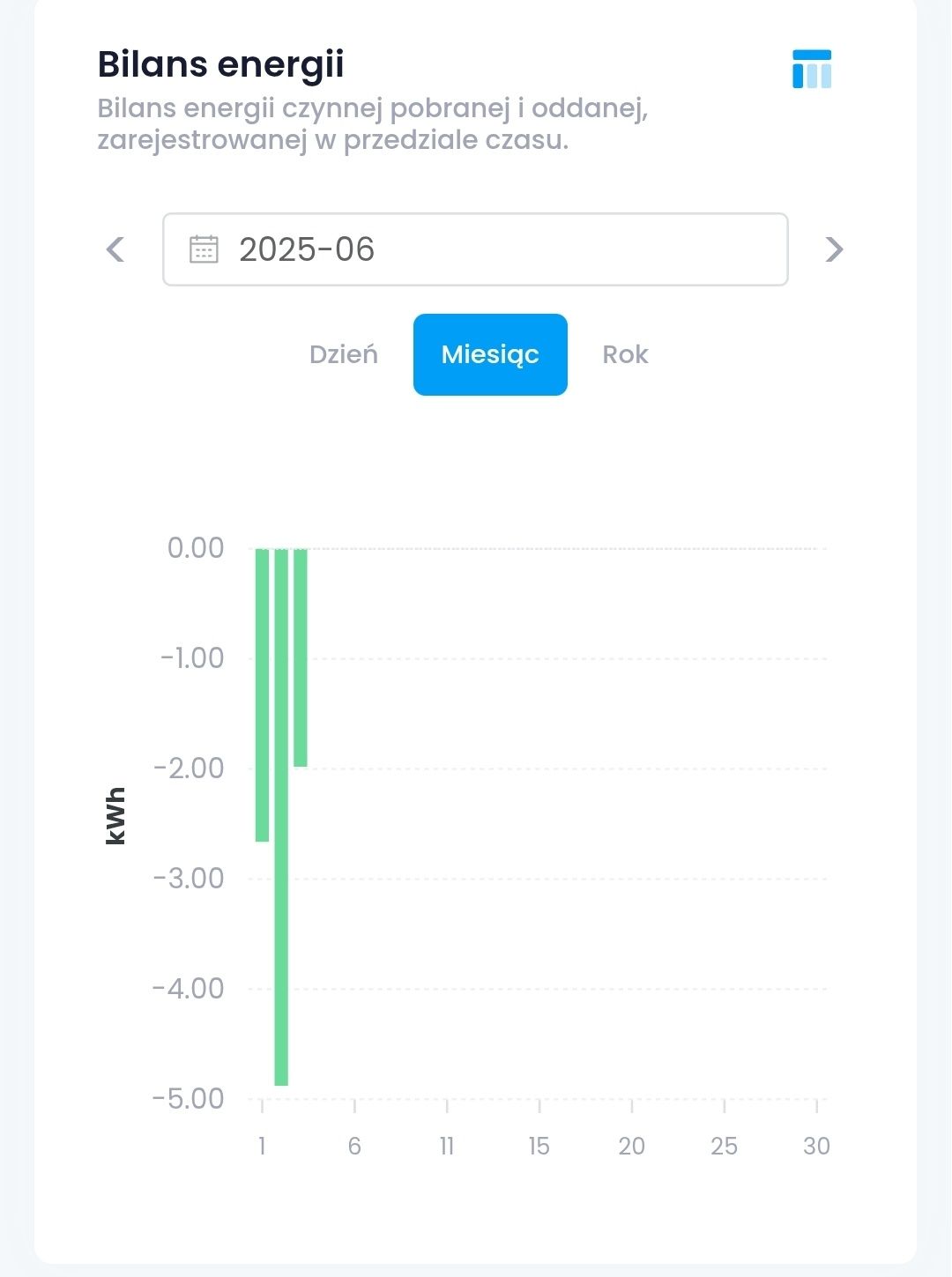Go to next month arrow
The image size is (952, 1277).
pos(834,249)
